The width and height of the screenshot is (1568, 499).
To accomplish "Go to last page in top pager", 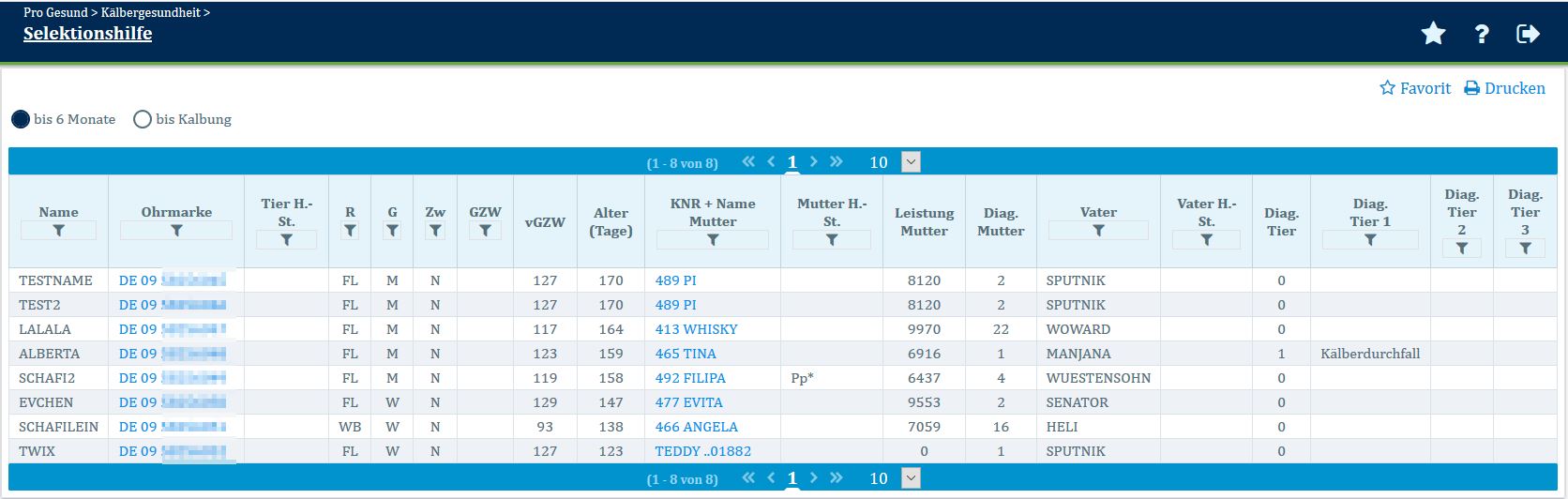I will tap(837, 161).
